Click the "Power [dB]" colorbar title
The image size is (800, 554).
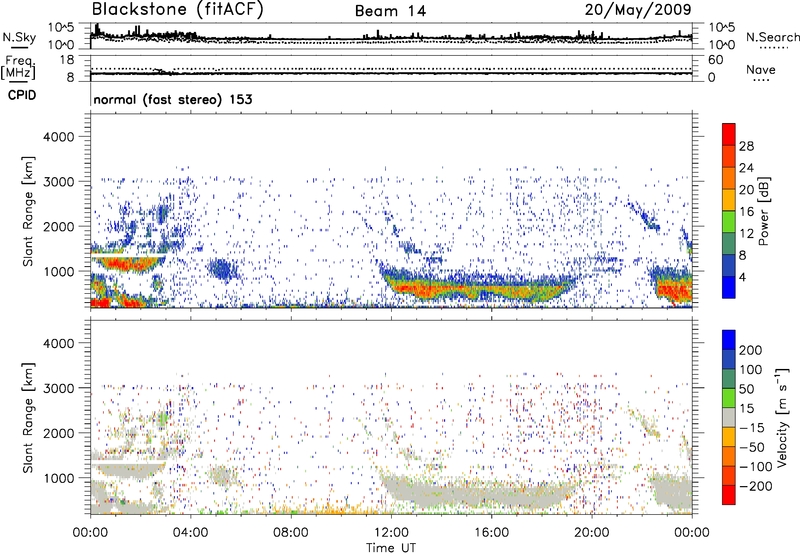point(763,211)
